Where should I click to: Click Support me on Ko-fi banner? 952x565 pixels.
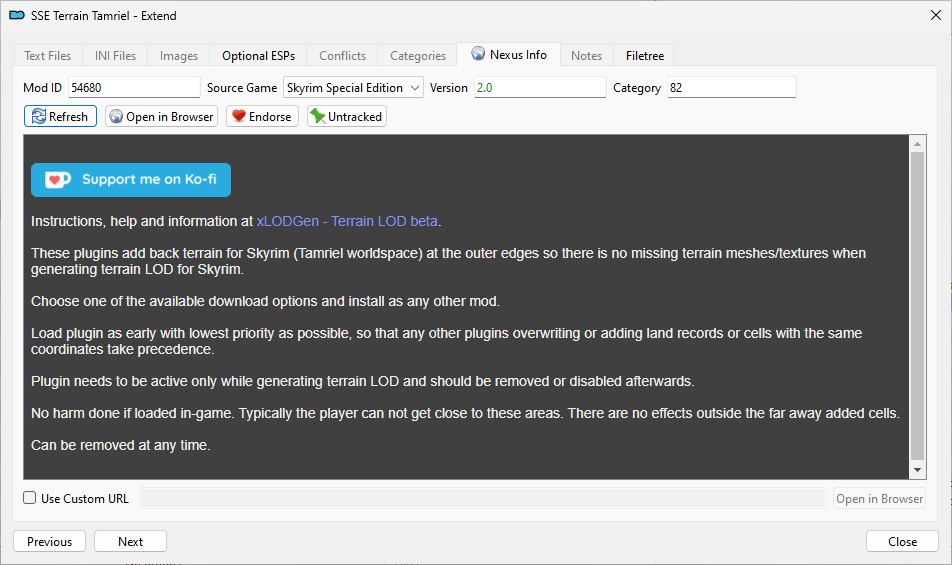[131, 180]
